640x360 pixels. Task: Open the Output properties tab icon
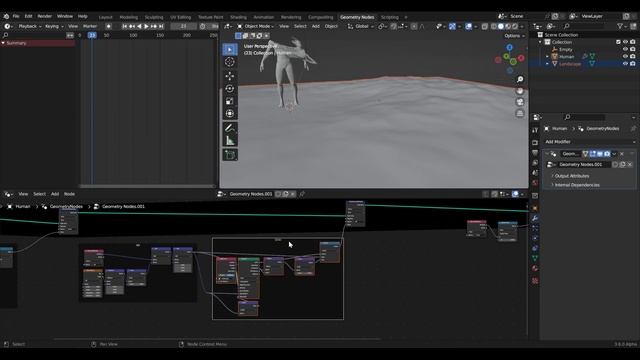coord(535,153)
